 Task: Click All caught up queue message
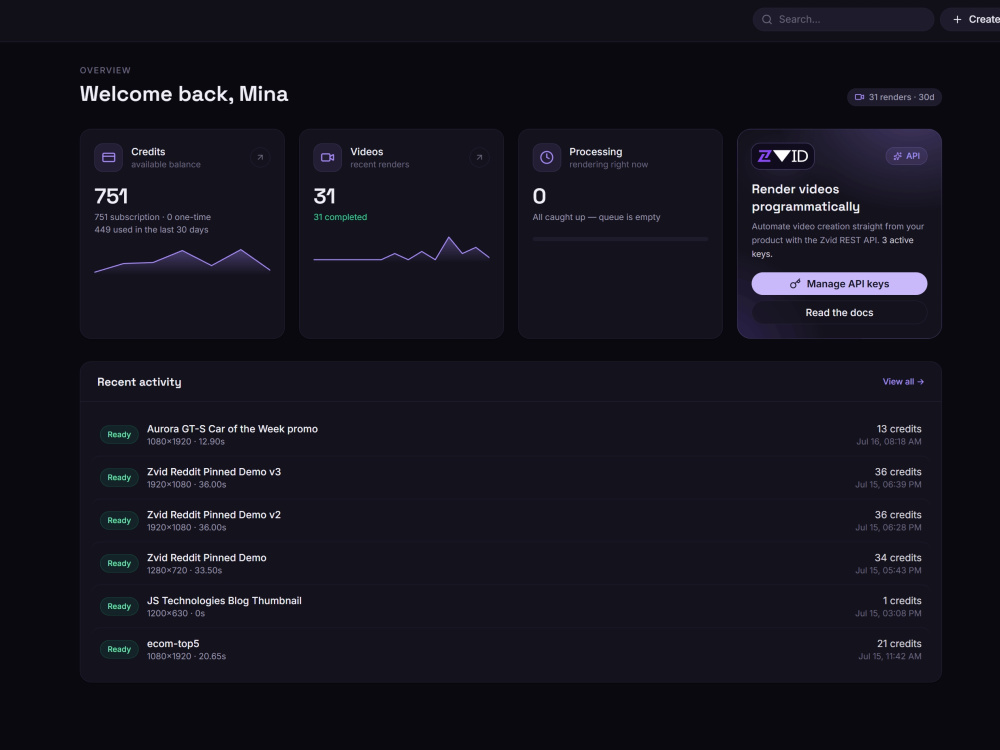(596, 217)
